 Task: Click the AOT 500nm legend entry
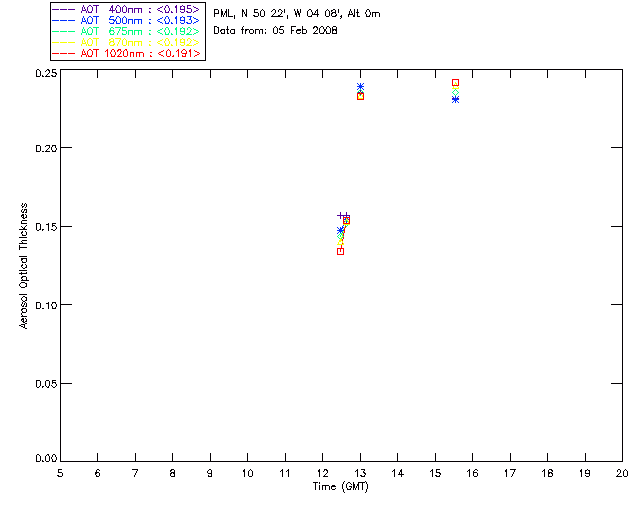coord(126,20)
